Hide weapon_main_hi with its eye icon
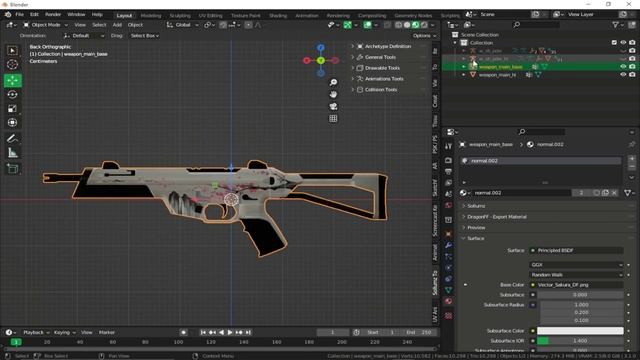Image resolution: width=640 pixels, height=360 pixels. (x=623, y=75)
